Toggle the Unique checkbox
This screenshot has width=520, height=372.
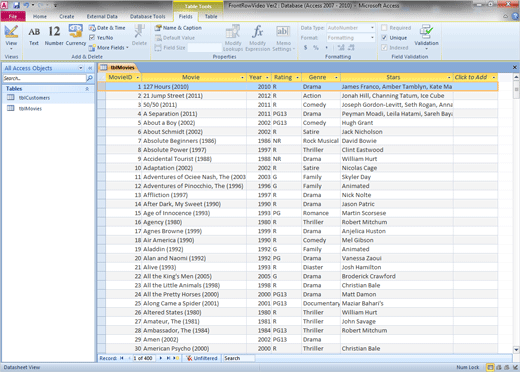pyautogui.click(x=384, y=38)
